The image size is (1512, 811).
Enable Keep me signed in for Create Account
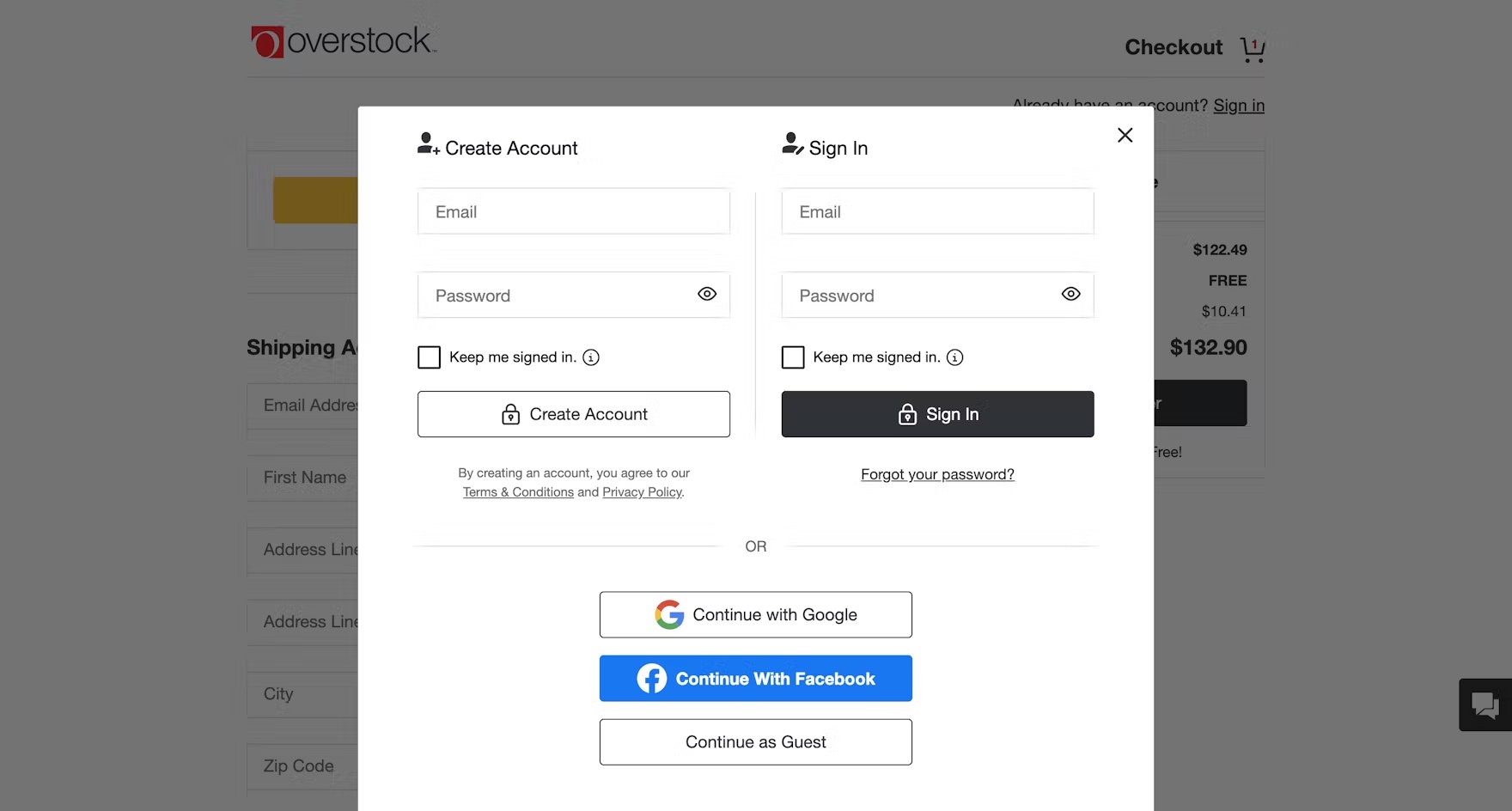[429, 357]
